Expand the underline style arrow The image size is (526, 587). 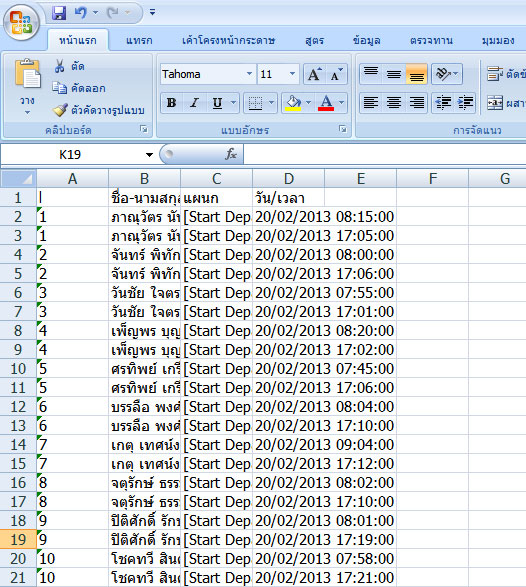pyautogui.click(x=234, y=103)
